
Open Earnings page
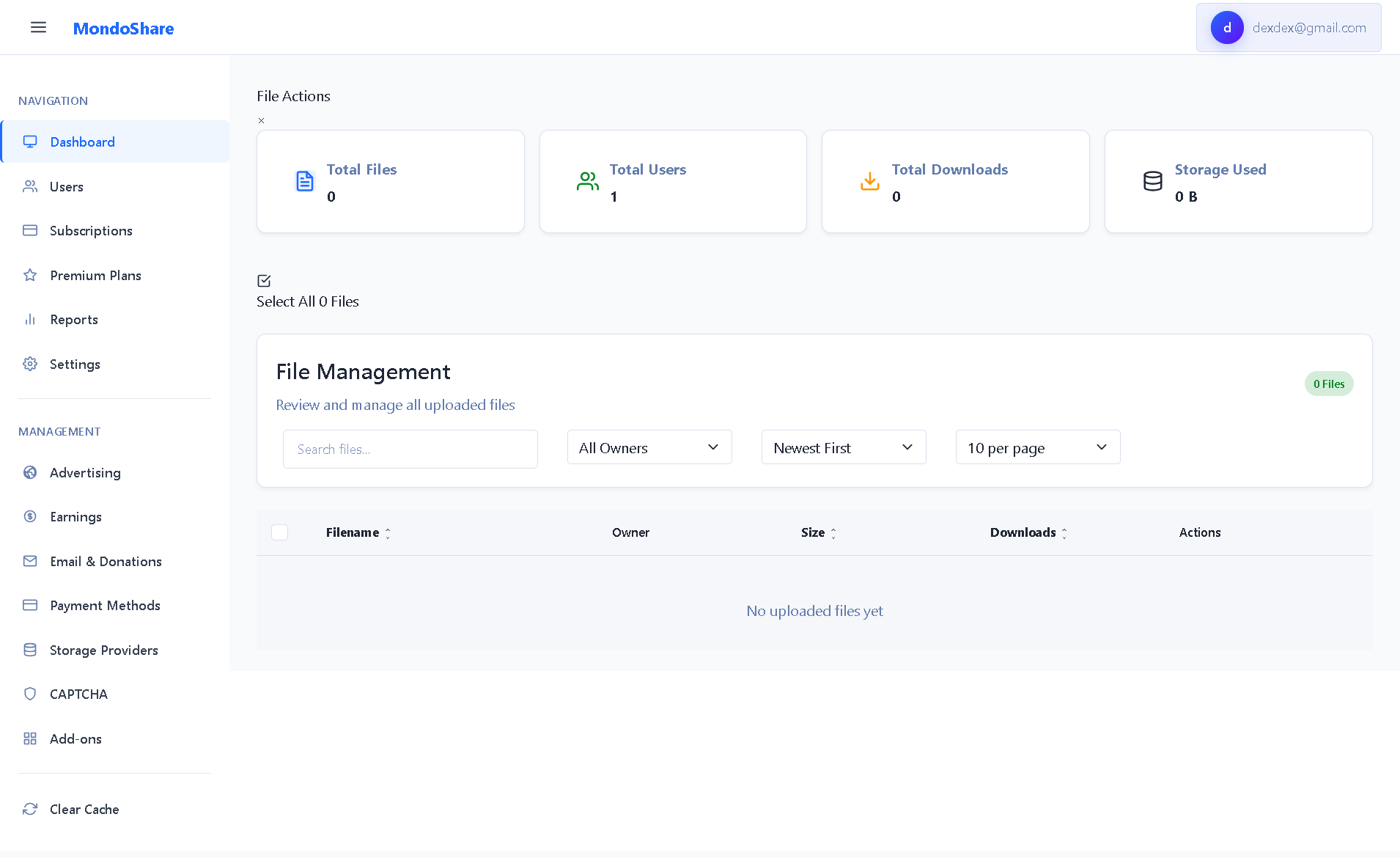pyautogui.click(x=115, y=516)
